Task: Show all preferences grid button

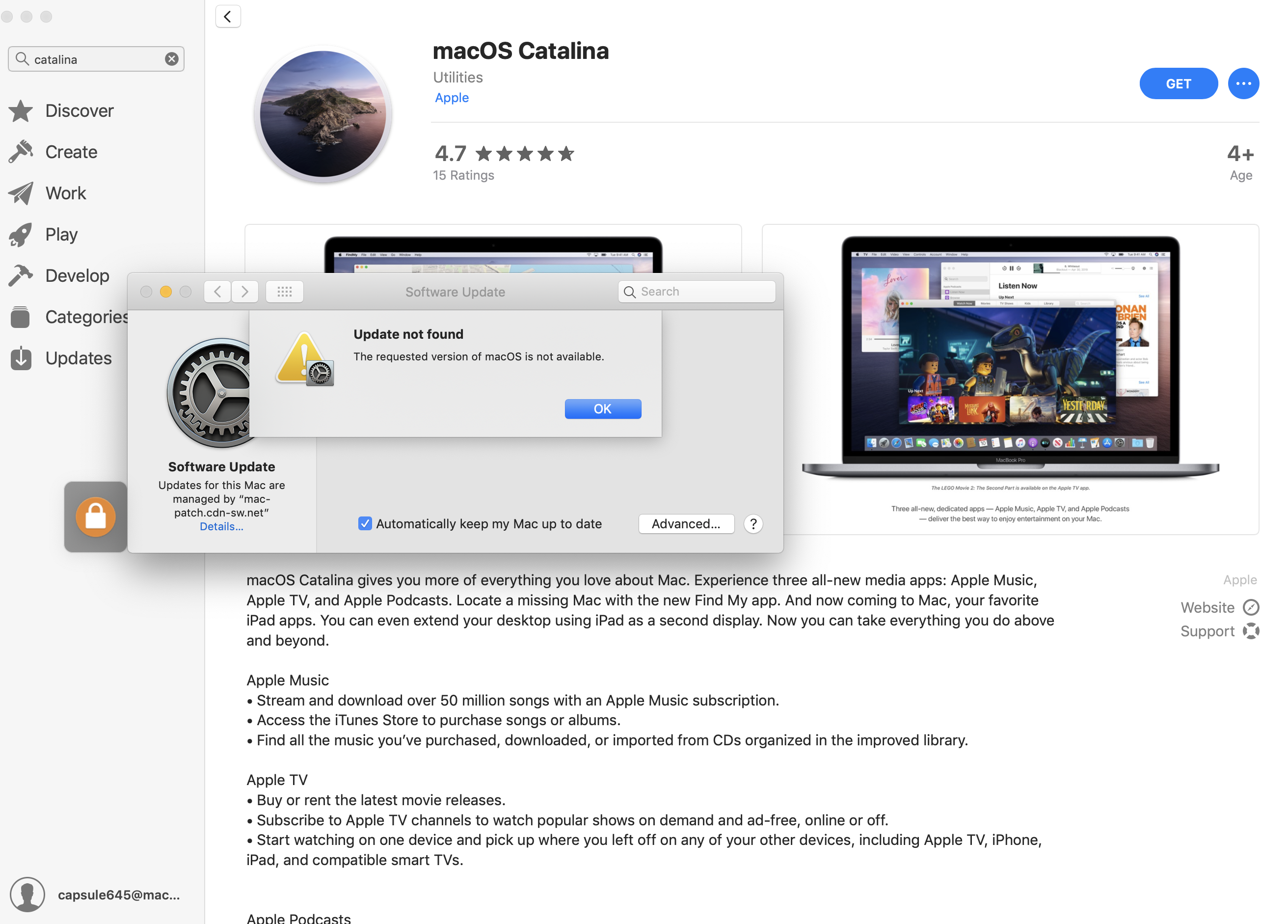Action: pyautogui.click(x=285, y=291)
